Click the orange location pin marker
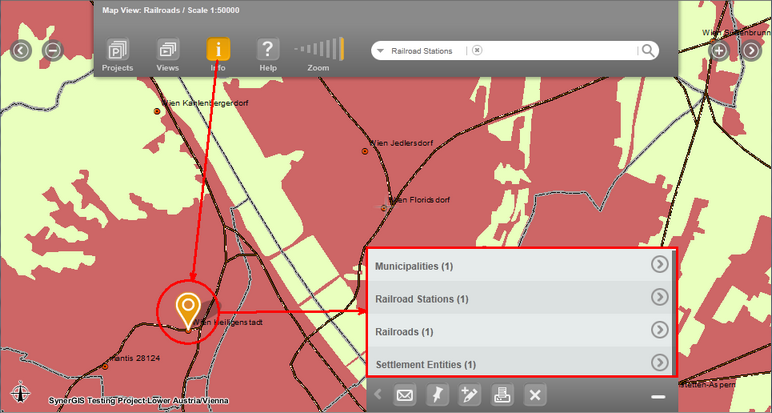The width and height of the screenshot is (772, 413). click(188, 310)
